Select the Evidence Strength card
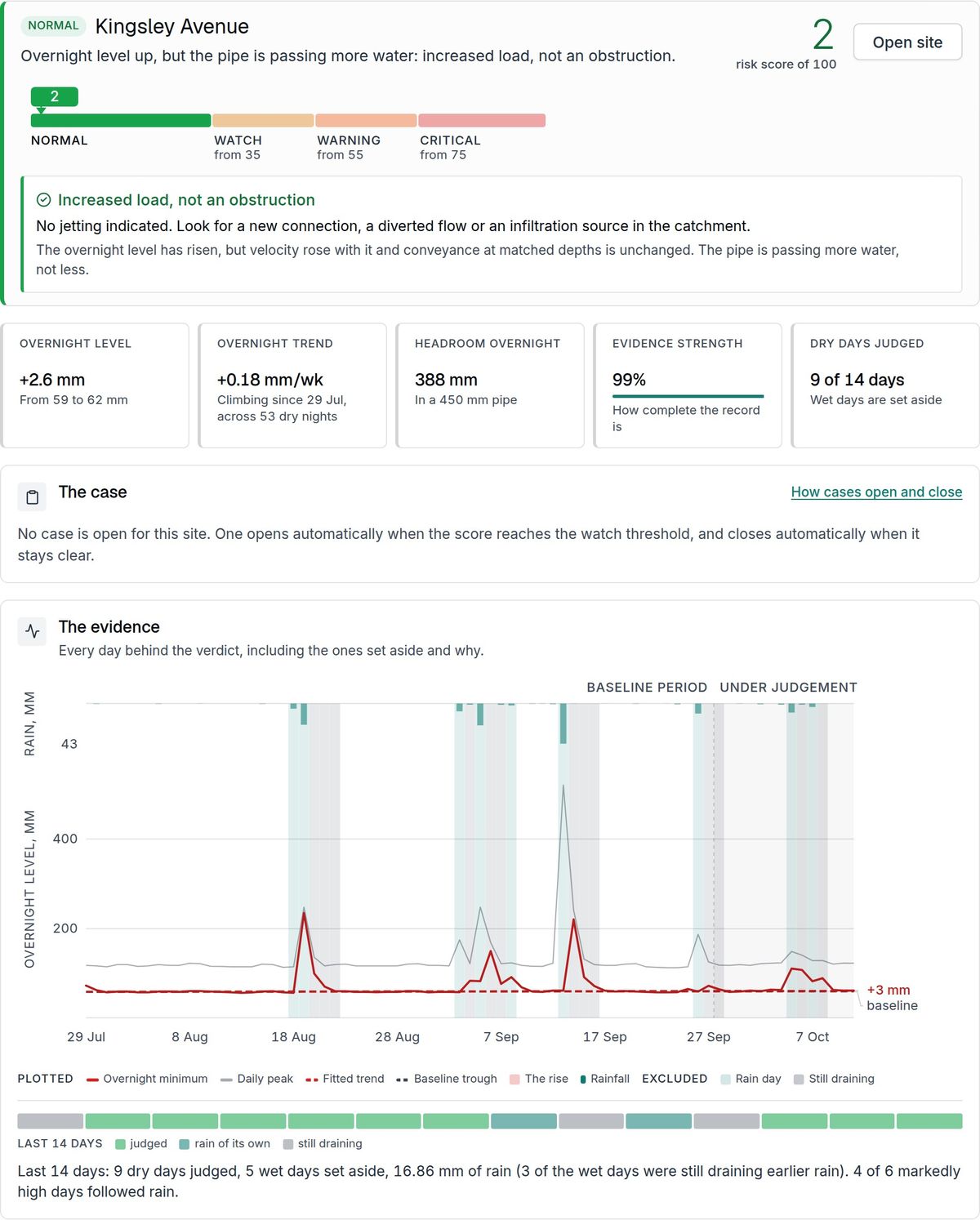 point(688,385)
